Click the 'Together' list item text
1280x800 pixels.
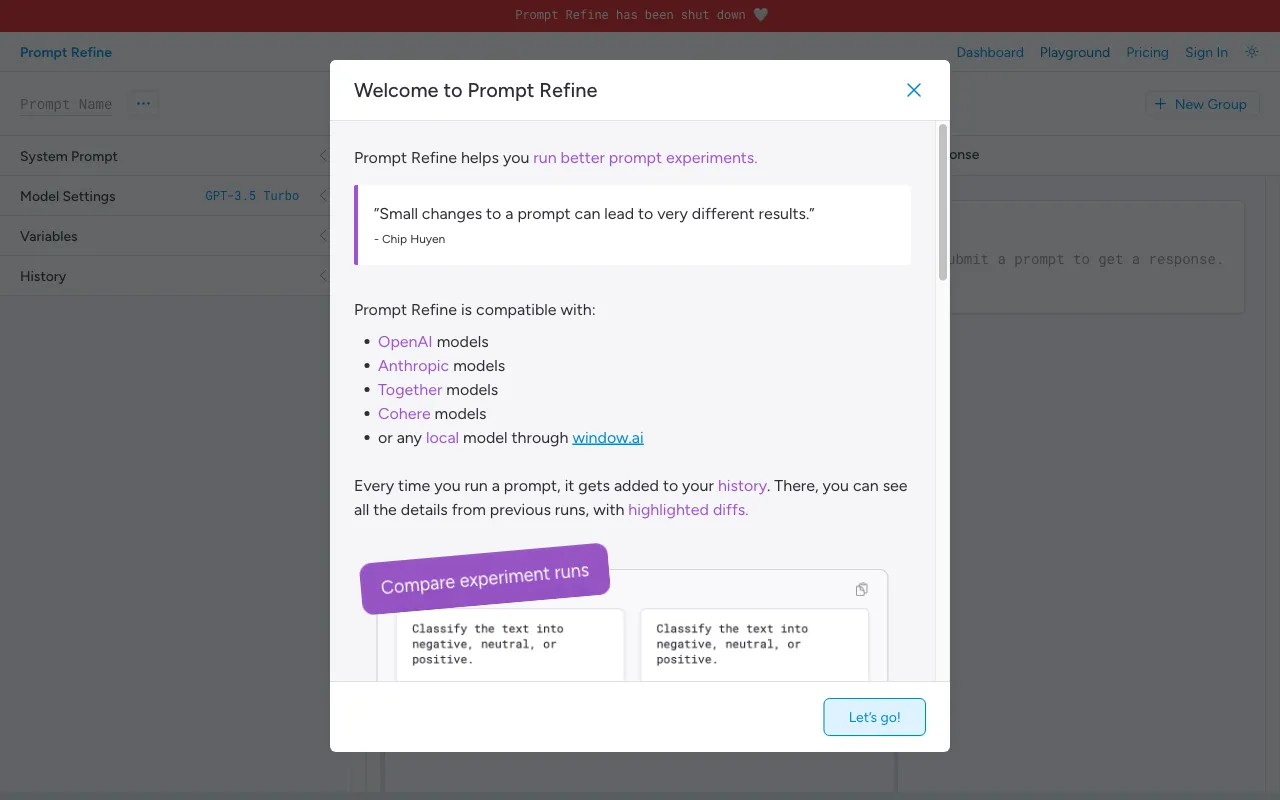coord(410,390)
